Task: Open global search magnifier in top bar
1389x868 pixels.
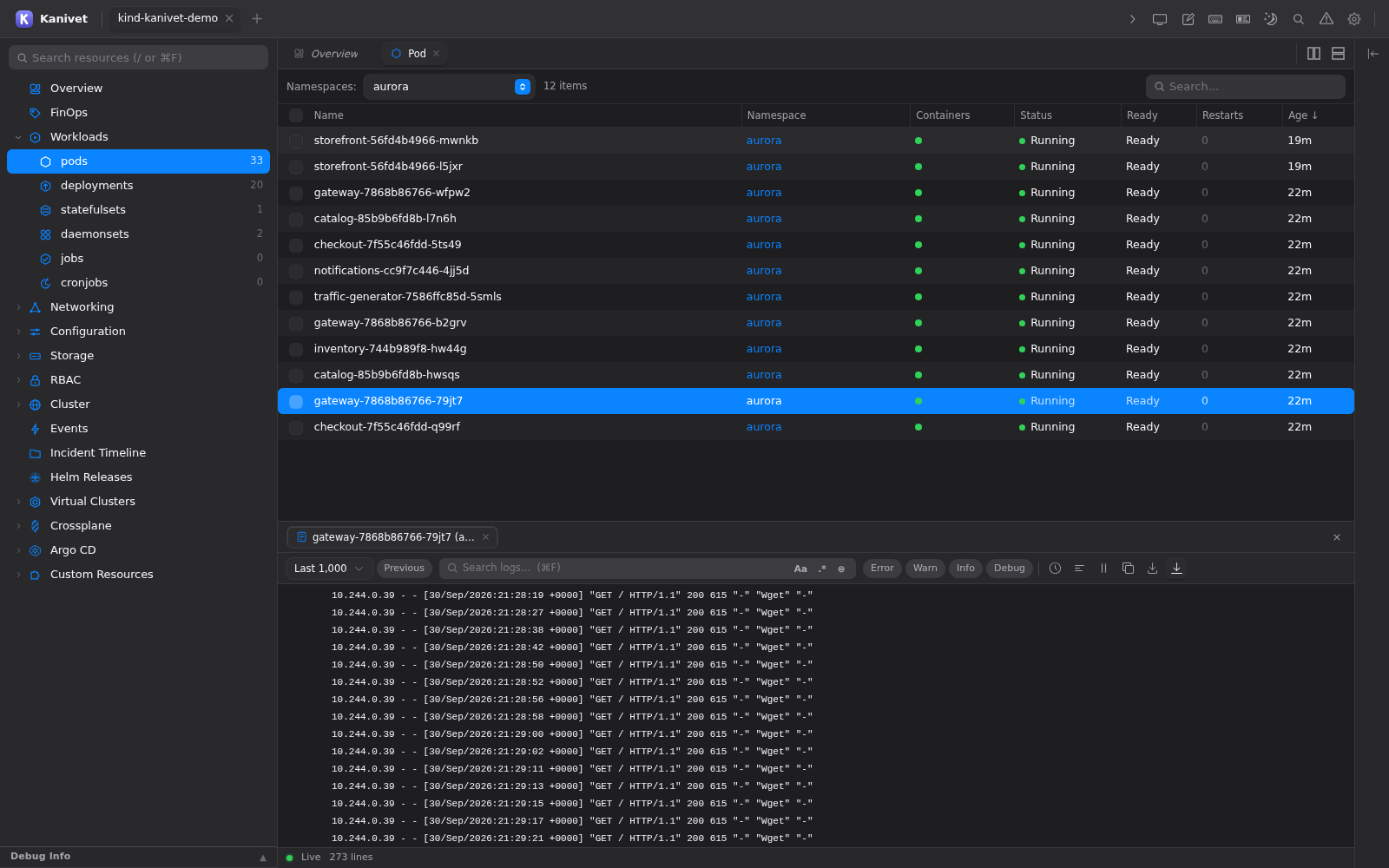Action: [x=1299, y=19]
